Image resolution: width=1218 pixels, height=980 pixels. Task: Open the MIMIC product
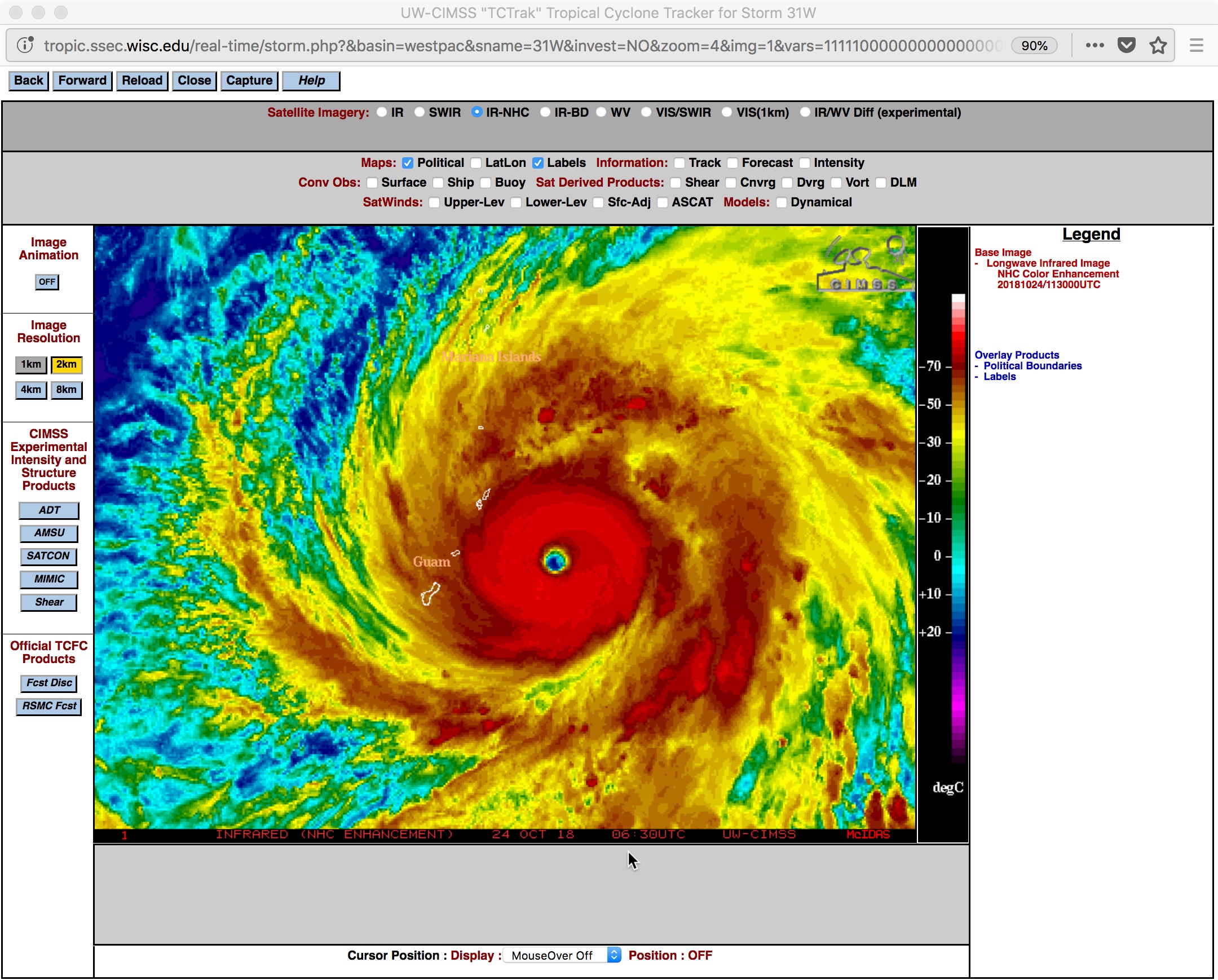49,579
